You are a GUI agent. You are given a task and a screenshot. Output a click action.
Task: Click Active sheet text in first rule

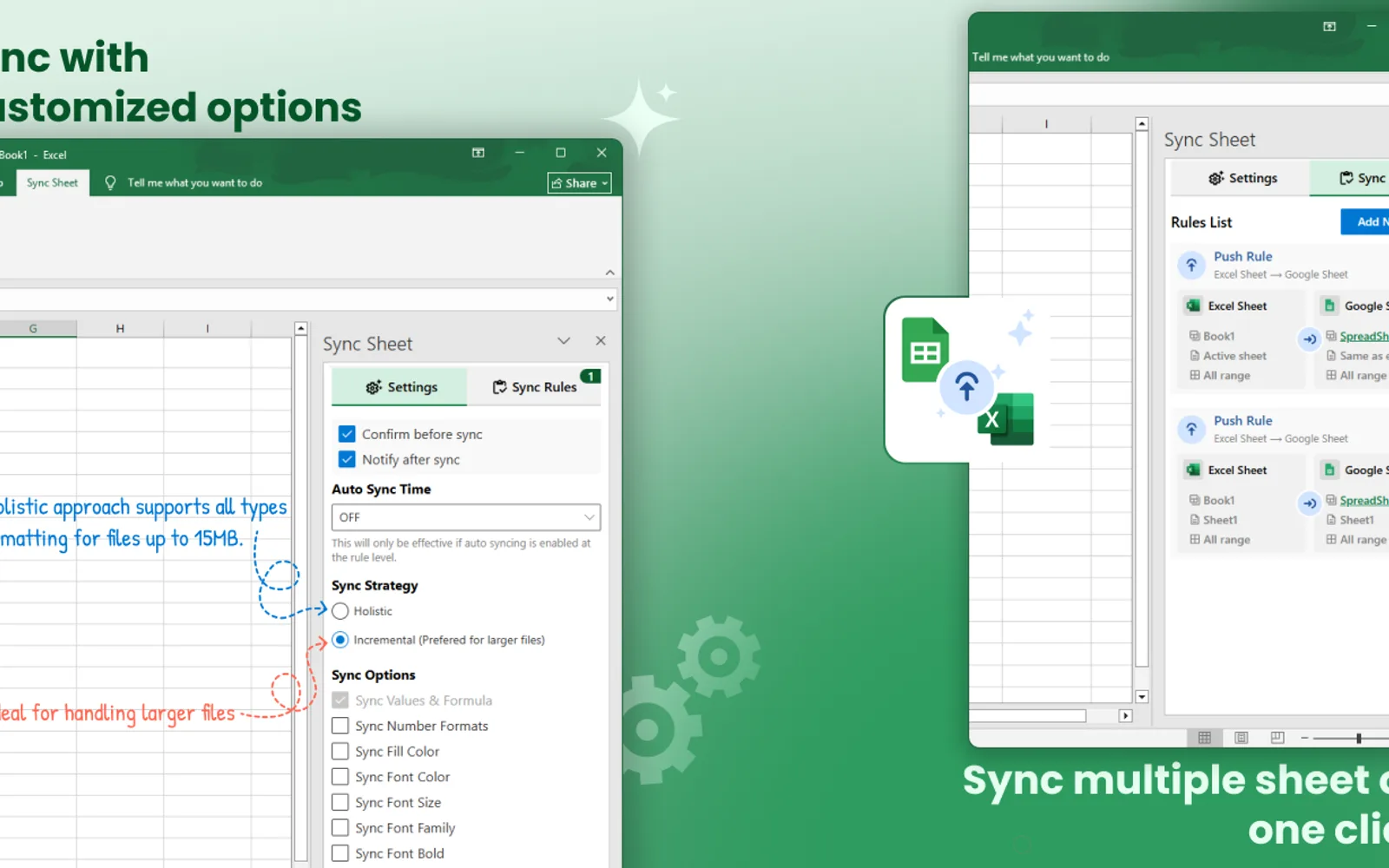click(1234, 356)
